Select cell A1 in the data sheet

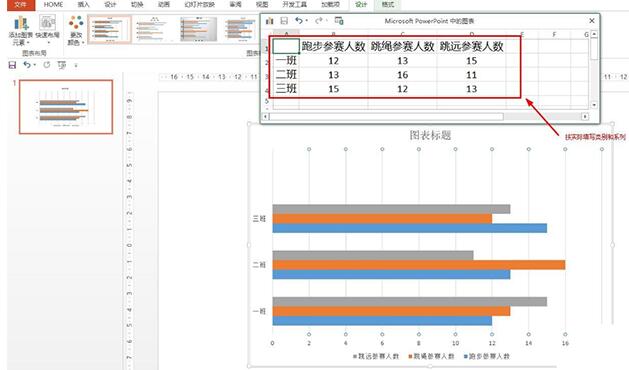click(x=286, y=46)
